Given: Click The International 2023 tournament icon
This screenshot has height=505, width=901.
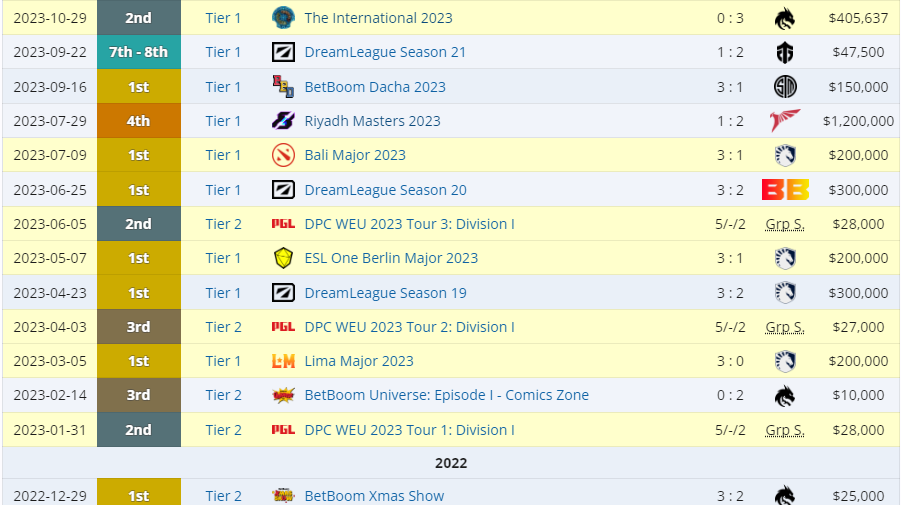Looking at the screenshot, I should [283, 18].
